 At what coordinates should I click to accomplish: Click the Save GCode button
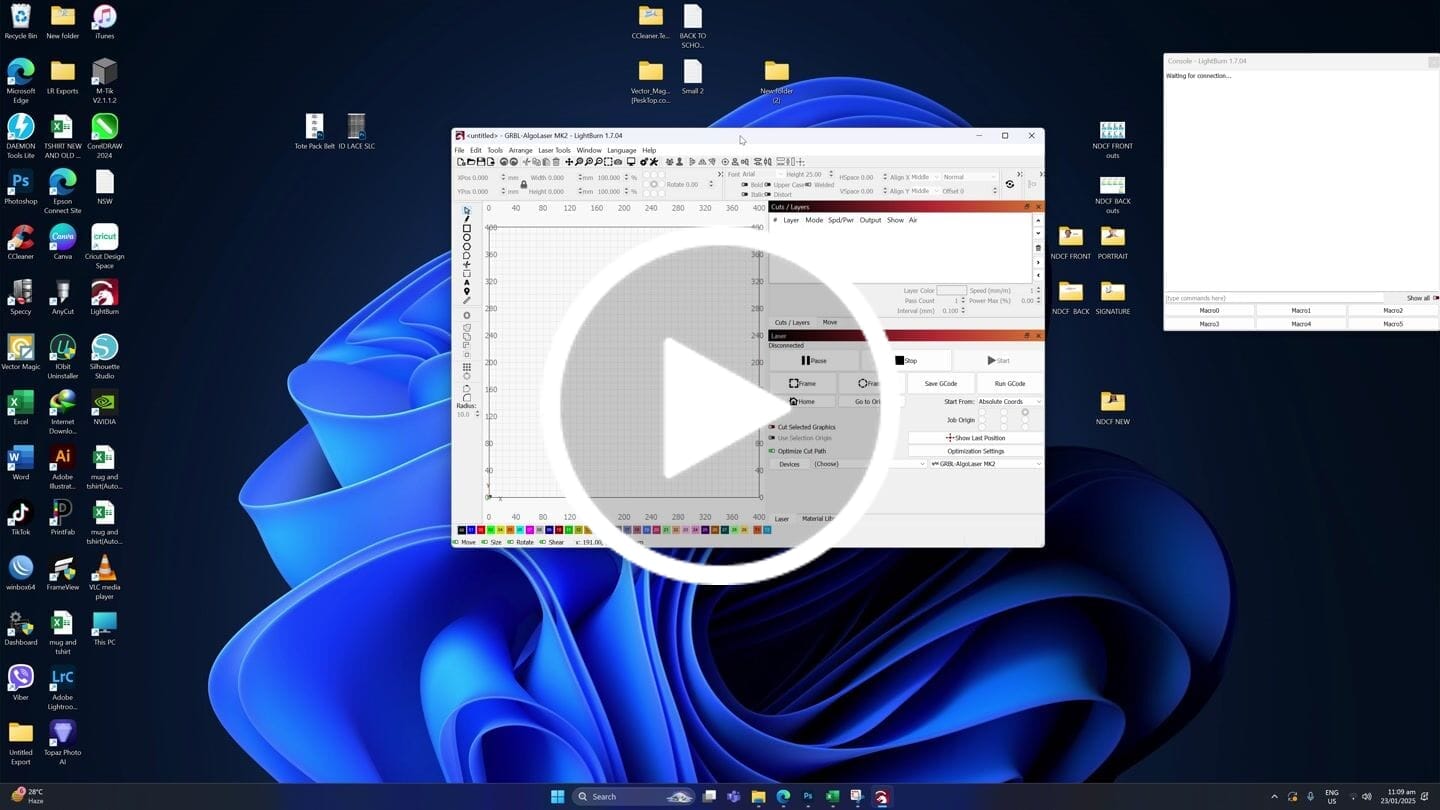[x=941, y=383]
